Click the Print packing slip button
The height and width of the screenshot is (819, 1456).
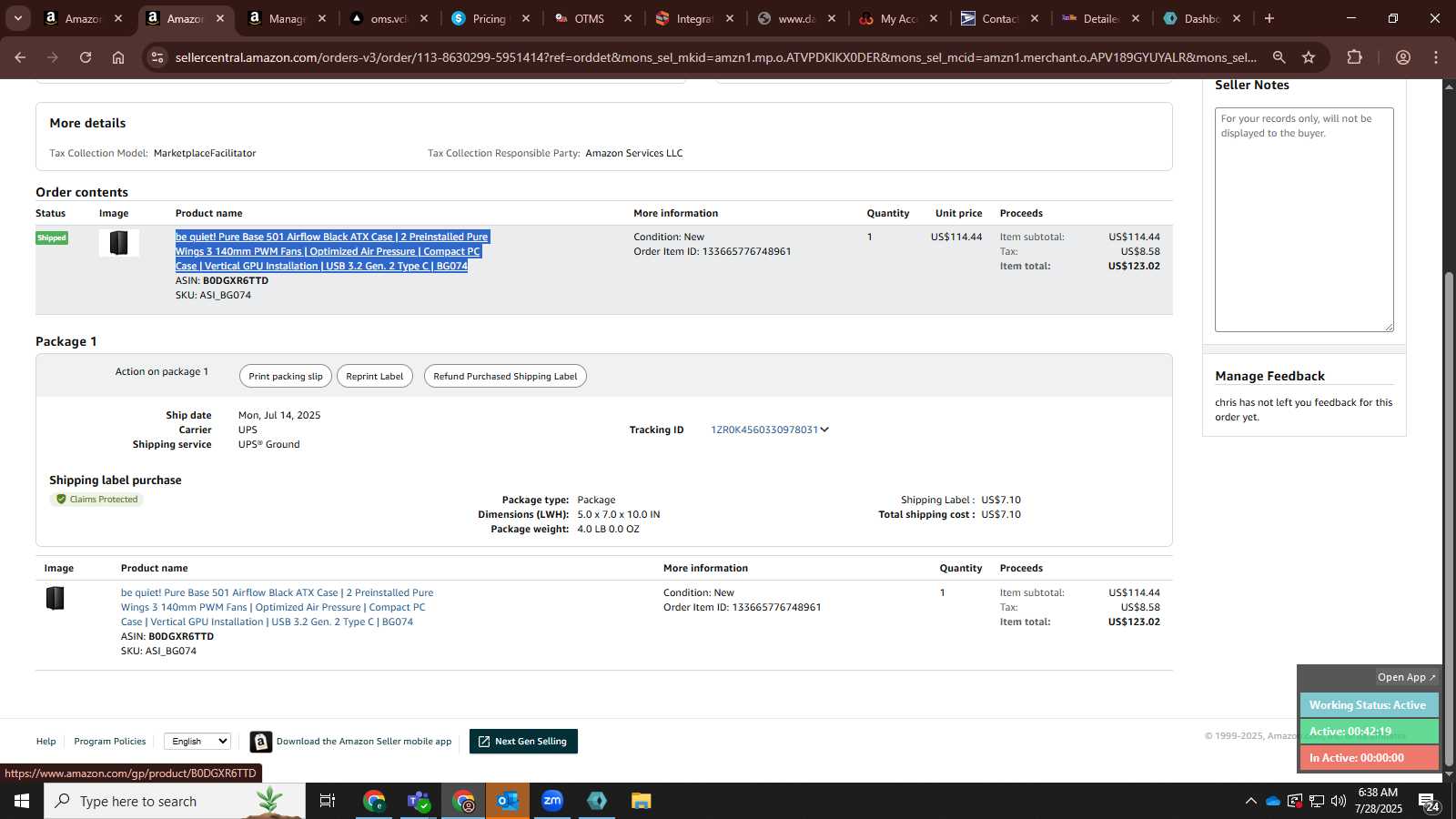click(x=286, y=376)
